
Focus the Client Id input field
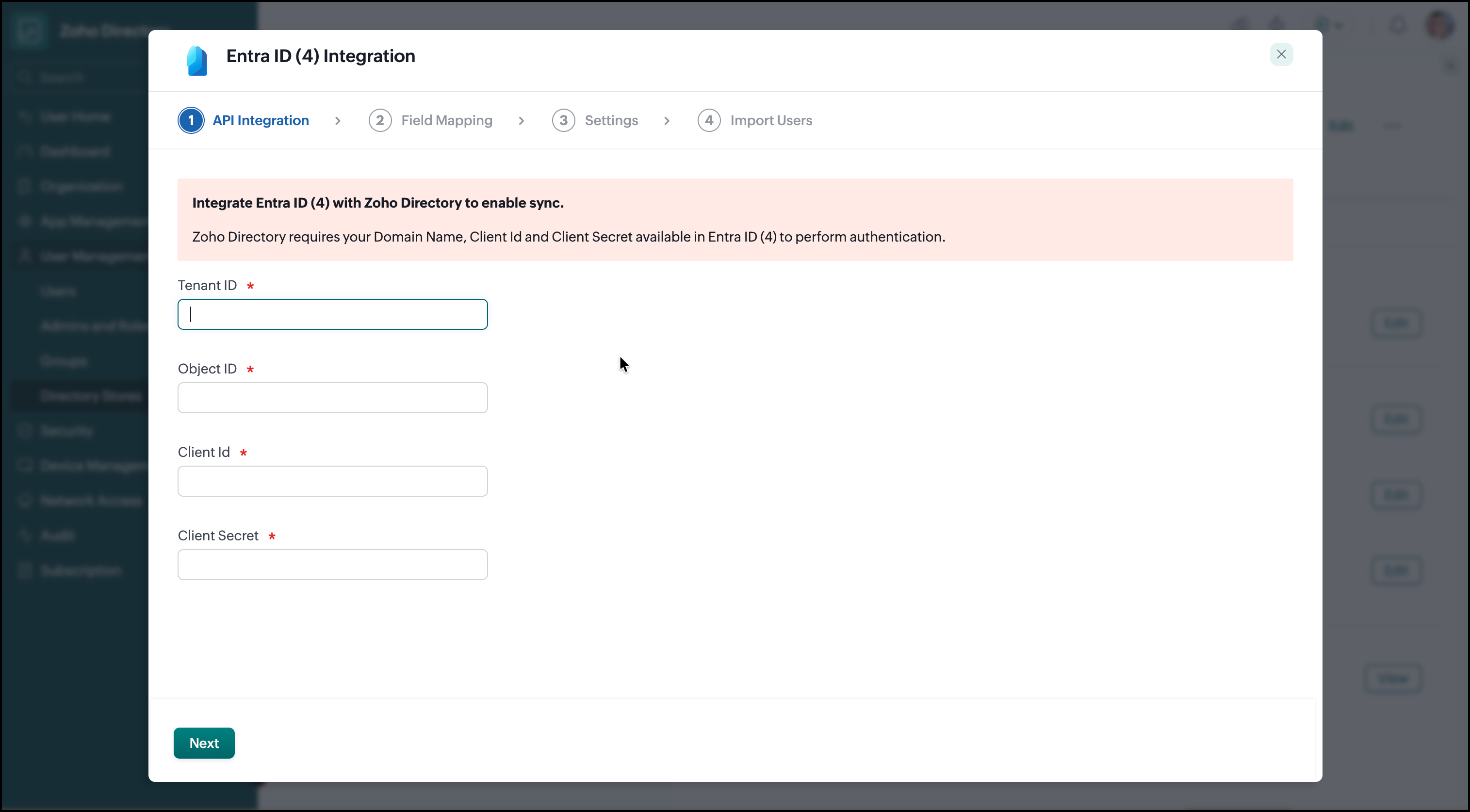click(332, 481)
